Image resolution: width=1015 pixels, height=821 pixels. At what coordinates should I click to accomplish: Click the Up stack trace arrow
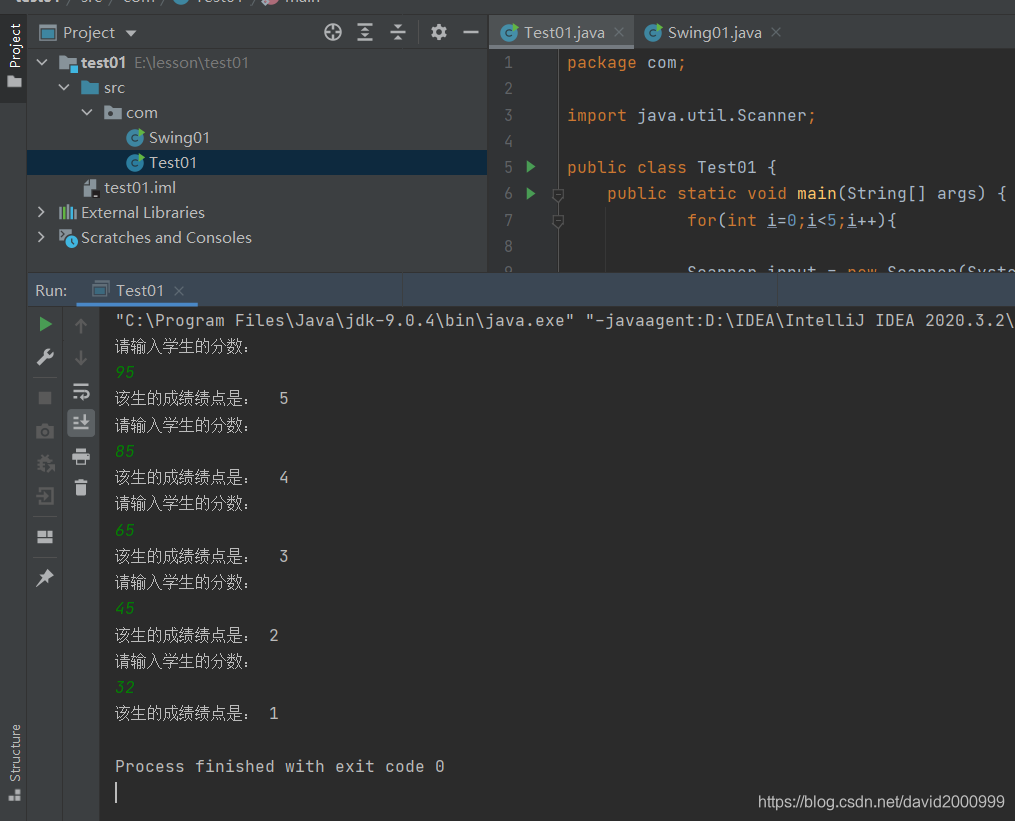[81, 326]
